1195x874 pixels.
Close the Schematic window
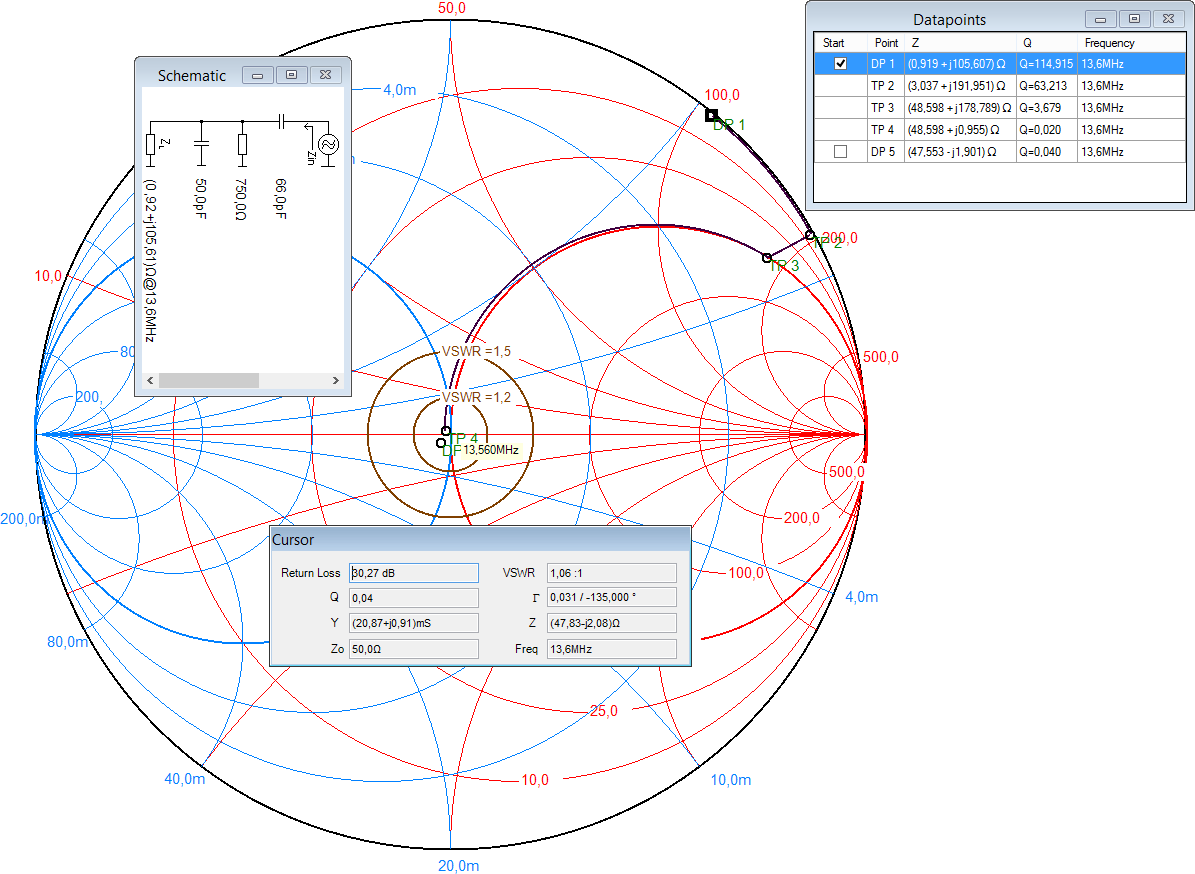(x=325, y=75)
